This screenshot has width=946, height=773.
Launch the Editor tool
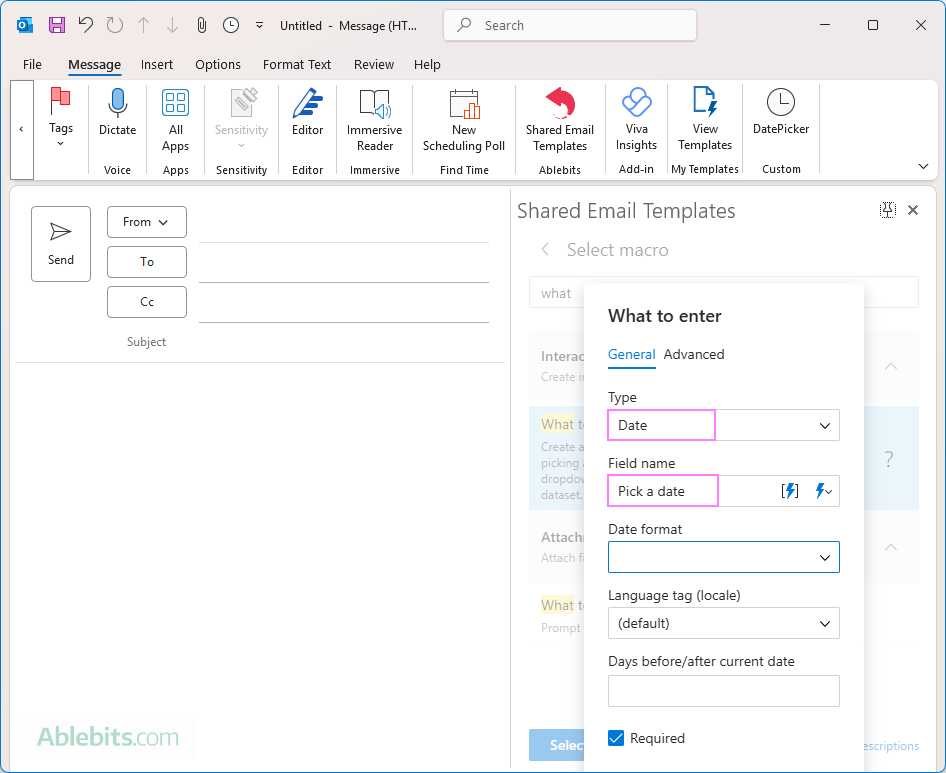pos(308,112)
